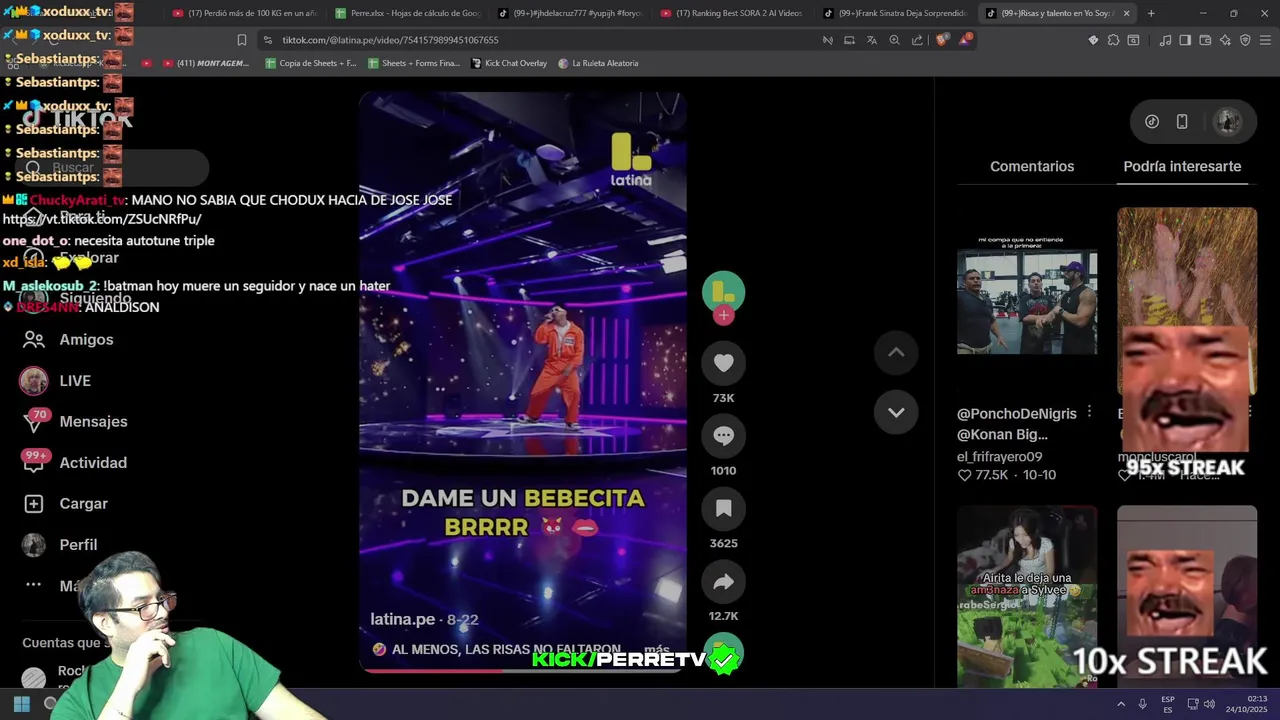Share the video using arrow icon
The height and width of the screenshot is (720, 1280).
[x=723, y=582]
